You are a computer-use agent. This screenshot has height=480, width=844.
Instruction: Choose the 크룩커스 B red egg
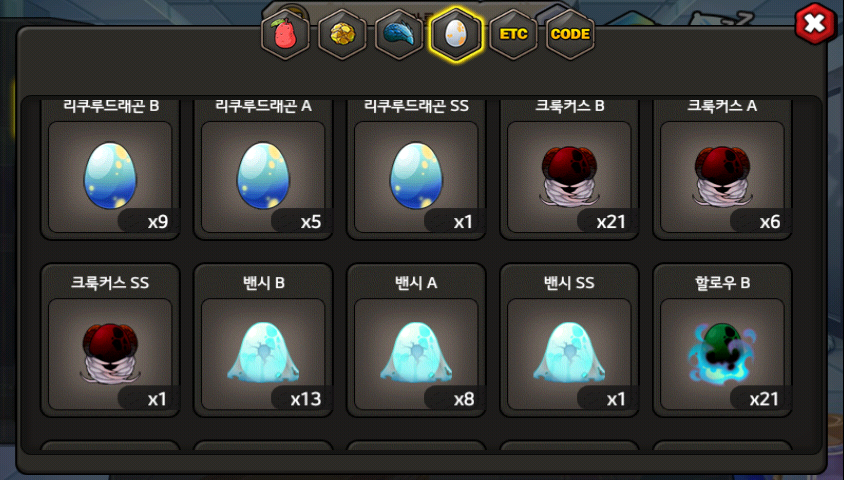[569, 177]
